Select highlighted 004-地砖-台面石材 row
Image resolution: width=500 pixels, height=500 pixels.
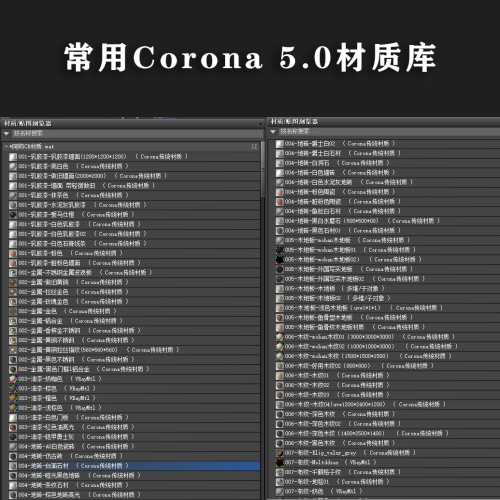coord(134,466)
